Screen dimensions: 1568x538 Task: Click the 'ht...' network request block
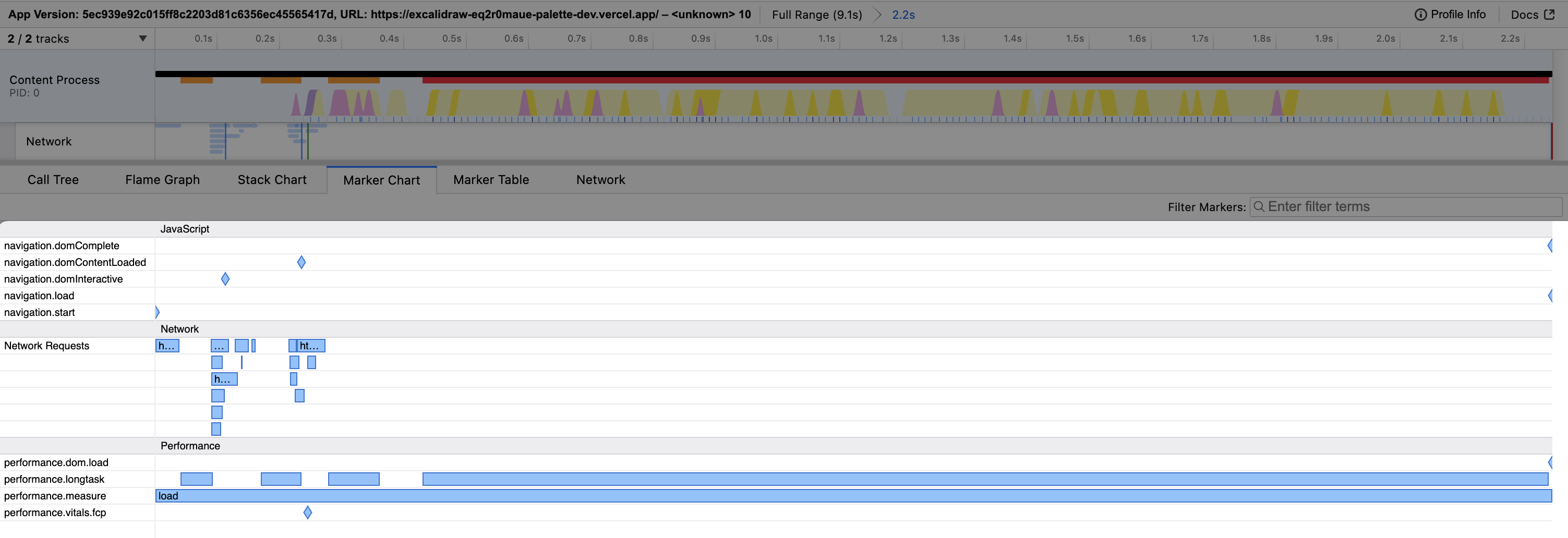click(310, 346)
